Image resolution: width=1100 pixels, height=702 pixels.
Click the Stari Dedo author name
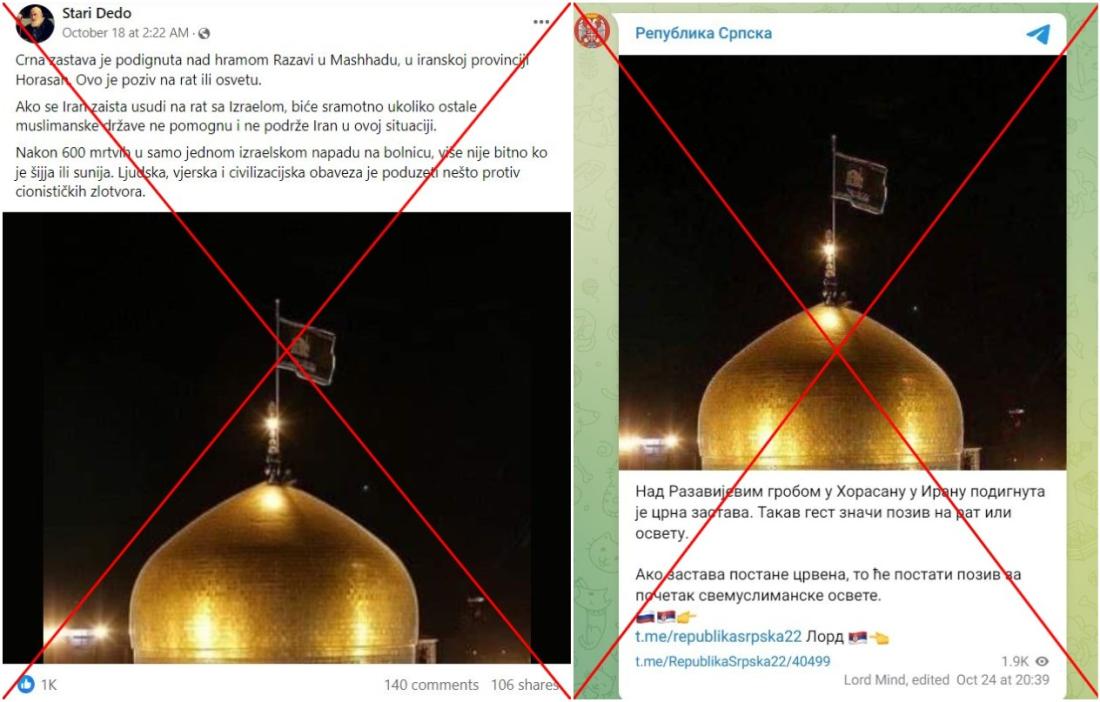pyautogui.click(x=96, y=13)
